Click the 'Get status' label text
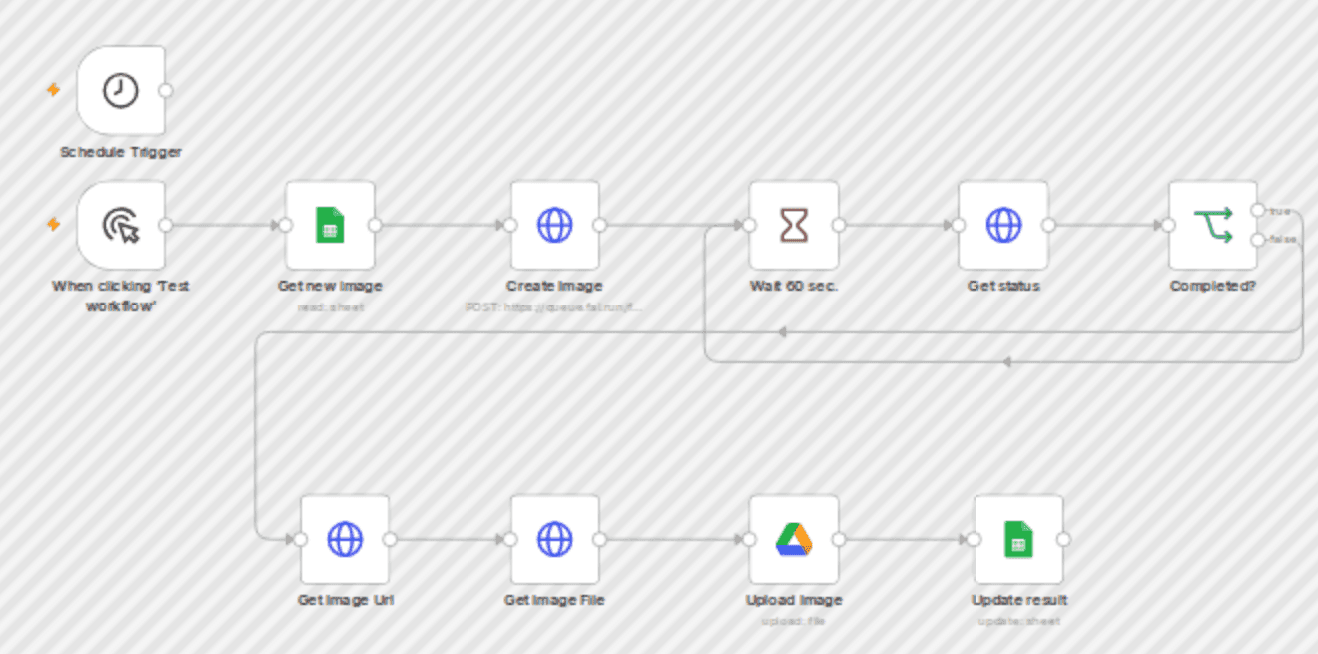 (x=1003, y=286)
